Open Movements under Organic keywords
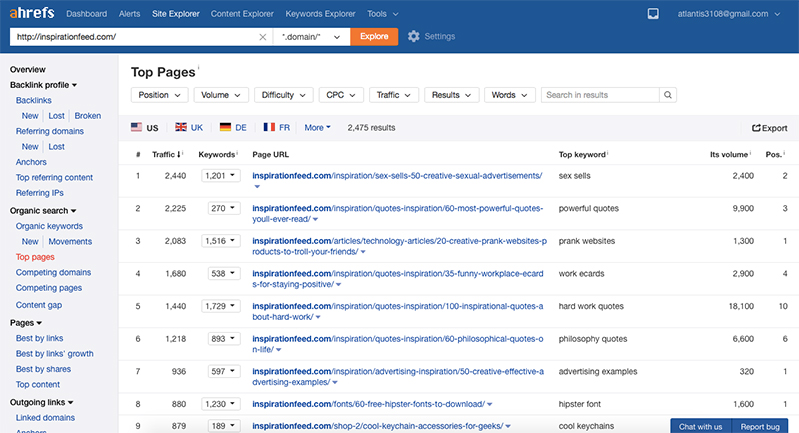The width and height of the screenshot is (799, 433). [70, 241]
